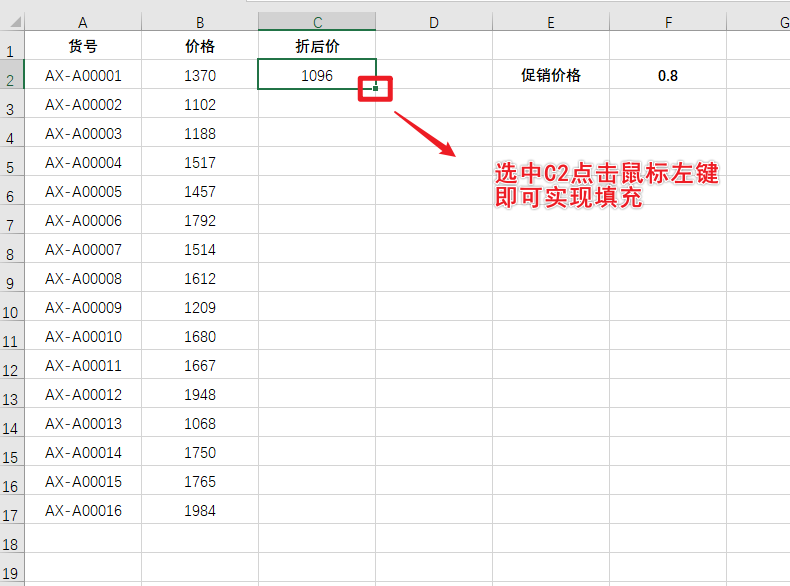Screen dimensions: 790x586
Task: Select column B header
Action: pyautogui.click(x=200, y=22)
